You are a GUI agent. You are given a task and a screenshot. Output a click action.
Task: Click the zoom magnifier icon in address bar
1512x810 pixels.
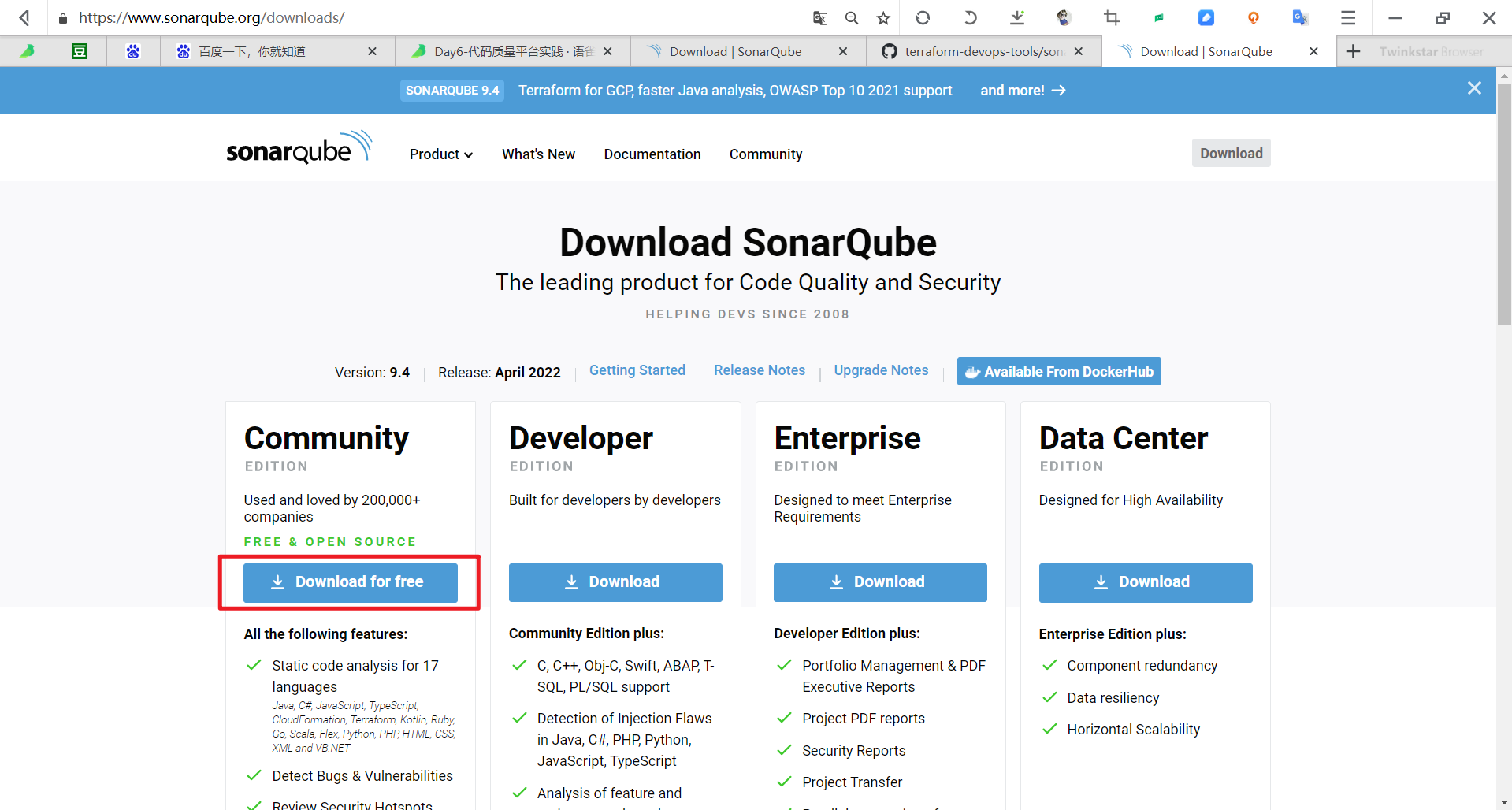[x=852, y=17]
